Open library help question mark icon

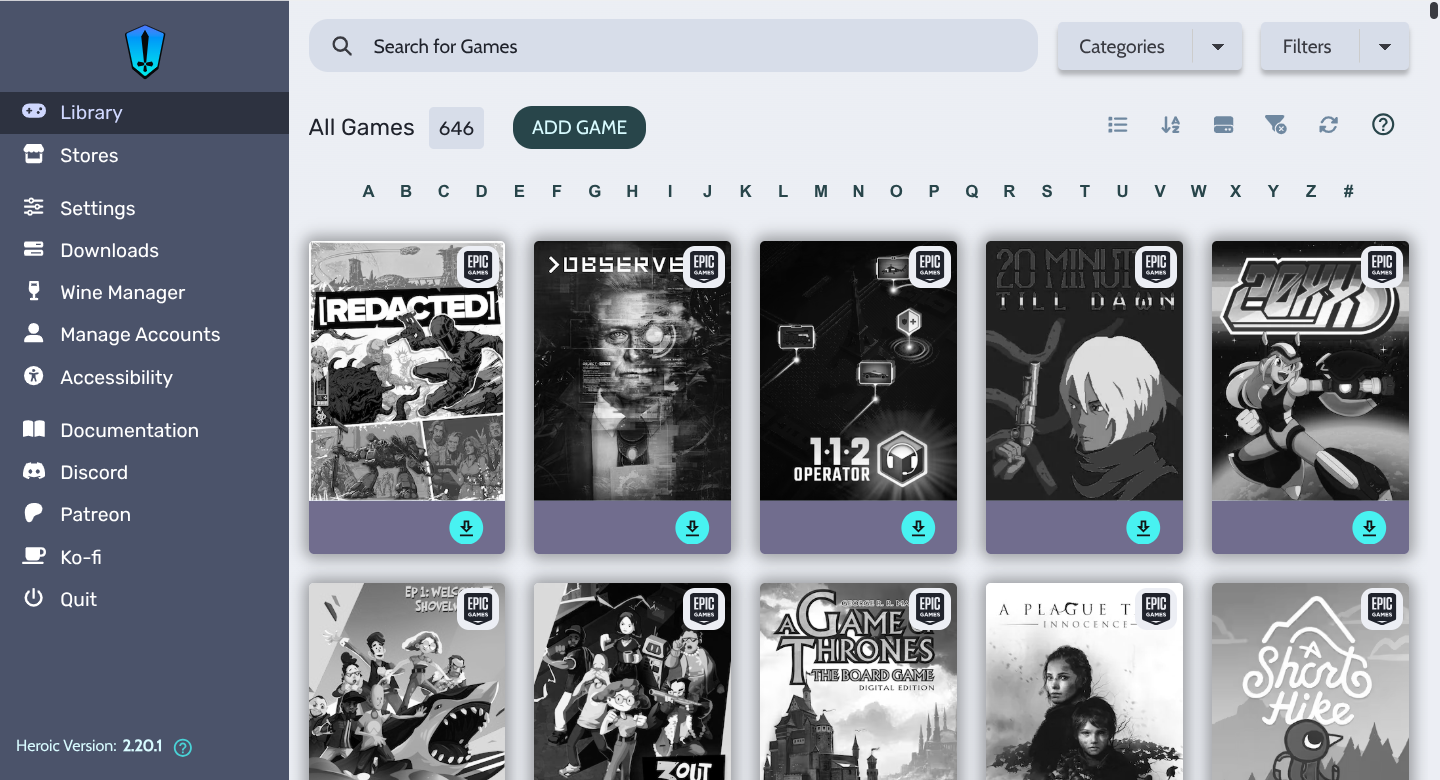pos(1383,125)
